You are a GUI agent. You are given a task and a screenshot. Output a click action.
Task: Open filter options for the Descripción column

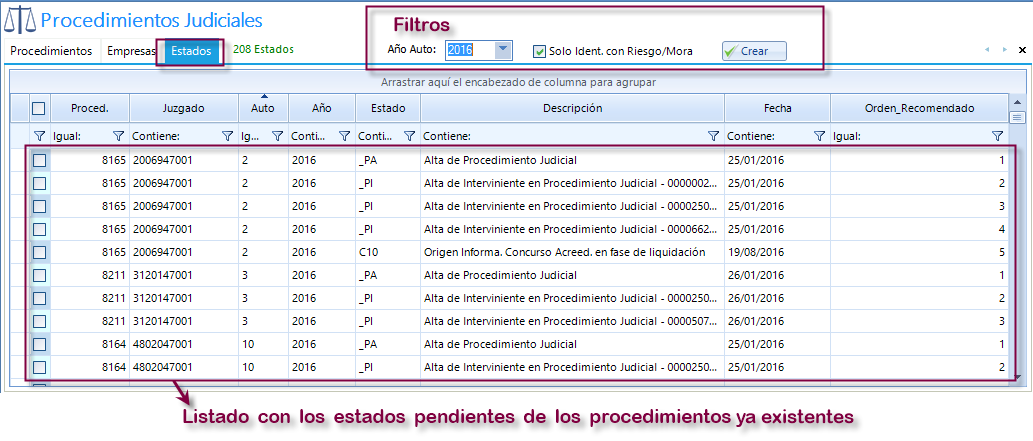[x=713, y=136]
